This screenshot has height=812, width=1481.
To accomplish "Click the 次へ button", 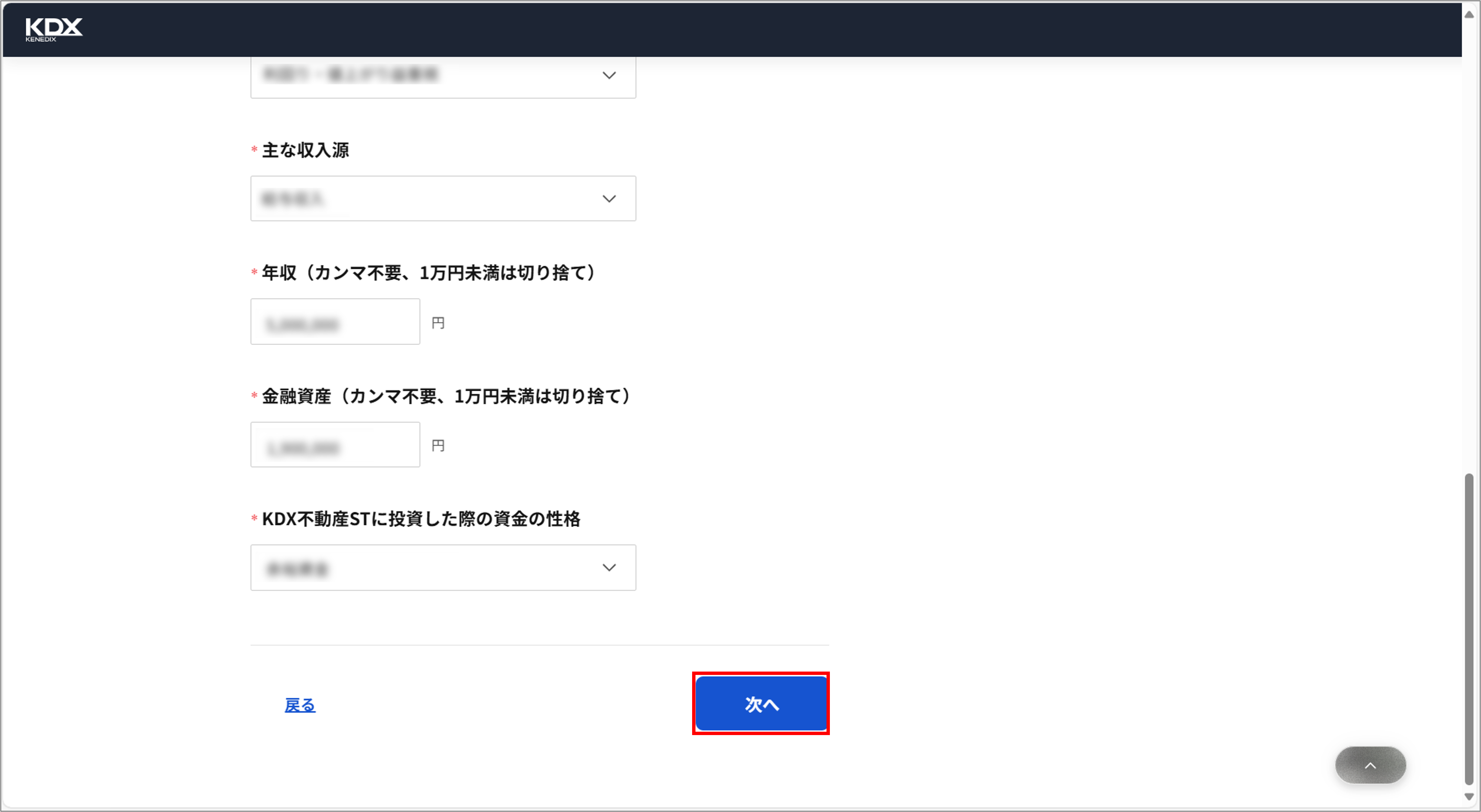I will [761, 703].
